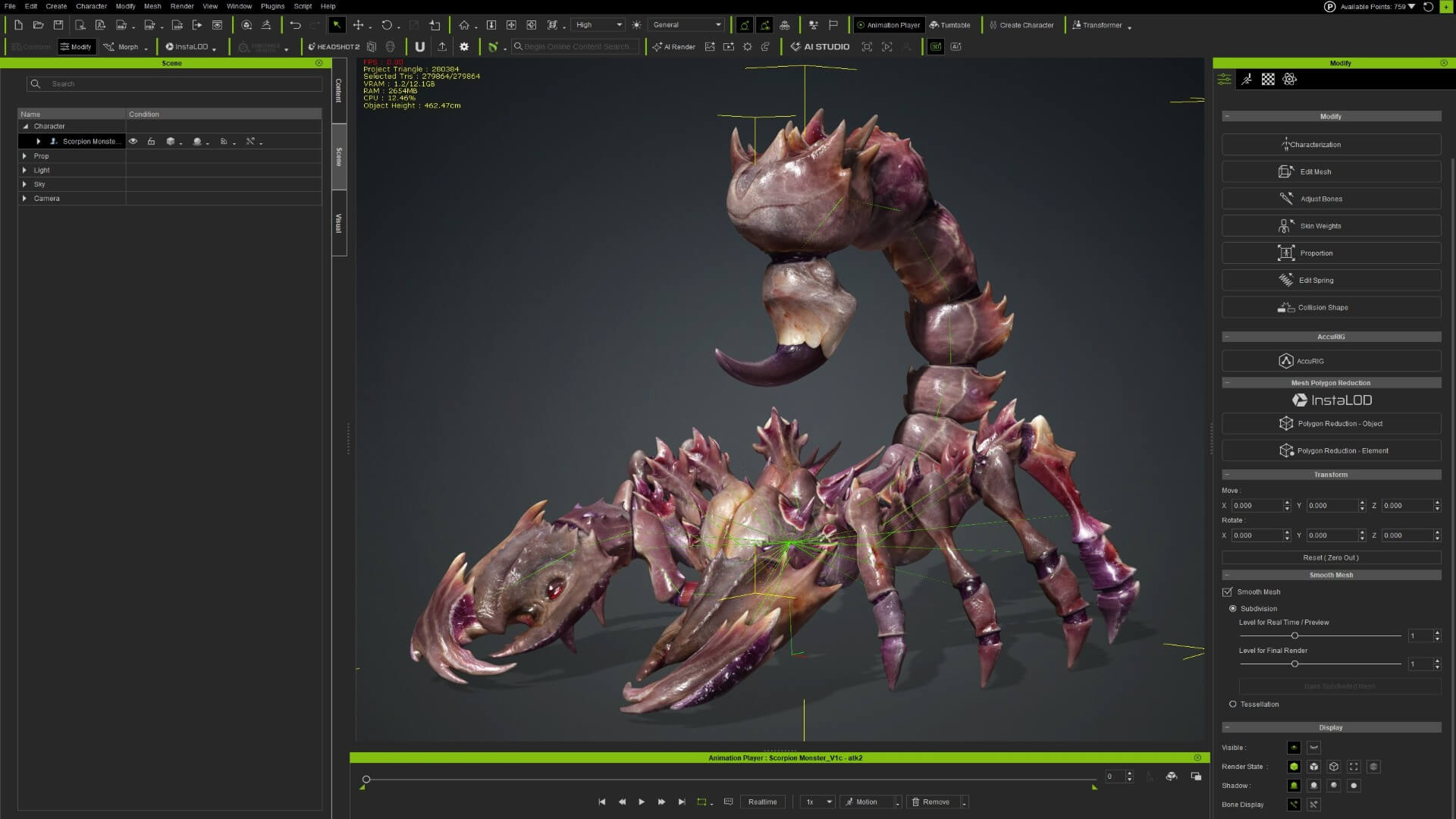Switch to the Visual side tab
The image size is (1456, 819).
point(339,223)
